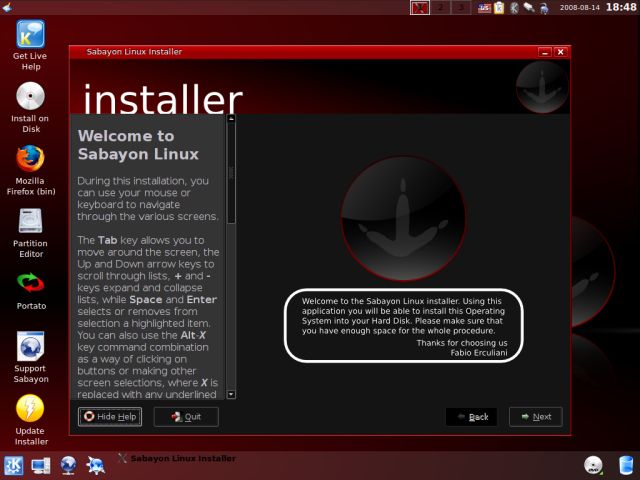Open Mozilla Firefox (bin) desktop icon
The width and height of the screenshot is (640, 480).
31,170
